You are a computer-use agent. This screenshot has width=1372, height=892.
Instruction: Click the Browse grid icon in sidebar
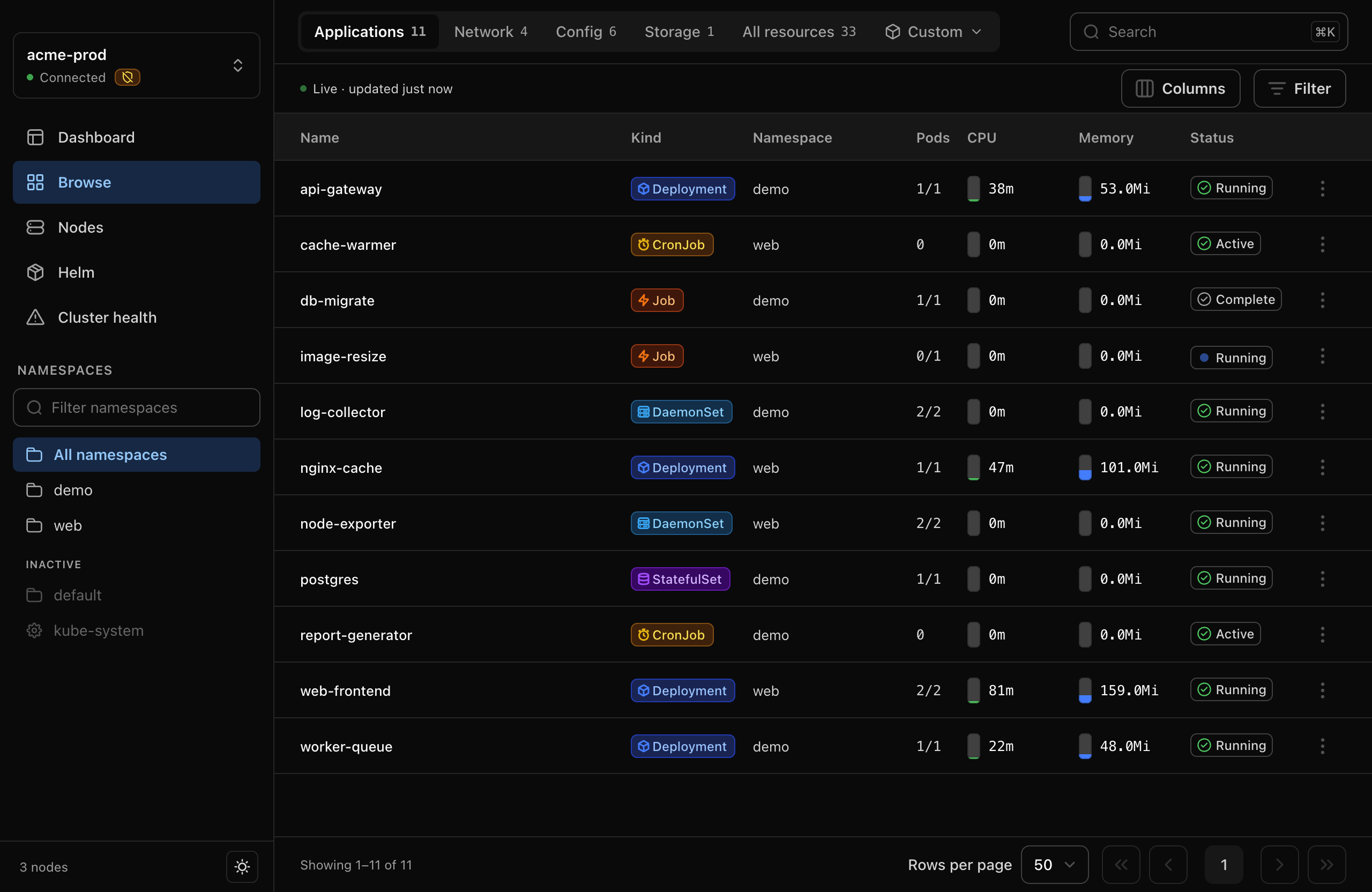(35, 182)
